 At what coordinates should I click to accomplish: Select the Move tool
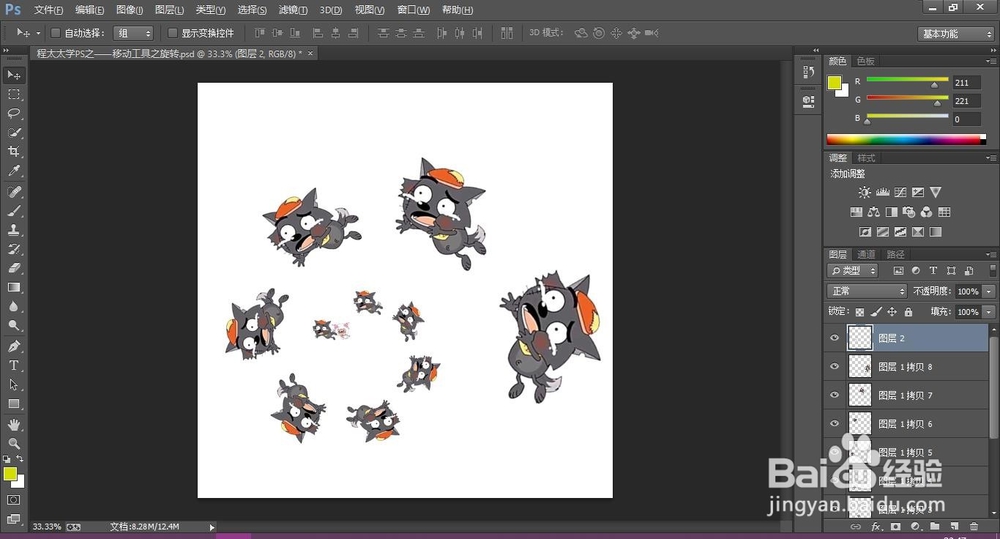[x=14, y=75]
